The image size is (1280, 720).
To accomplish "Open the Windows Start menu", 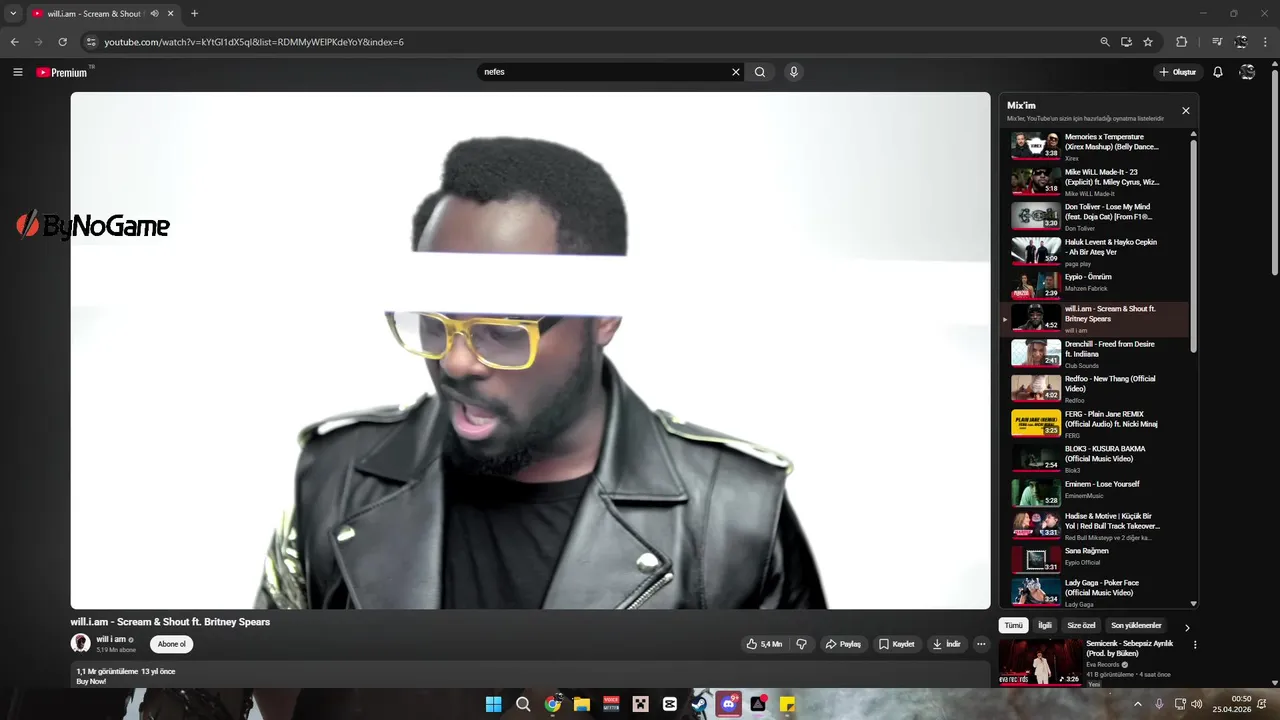I will tap(493, 704).
